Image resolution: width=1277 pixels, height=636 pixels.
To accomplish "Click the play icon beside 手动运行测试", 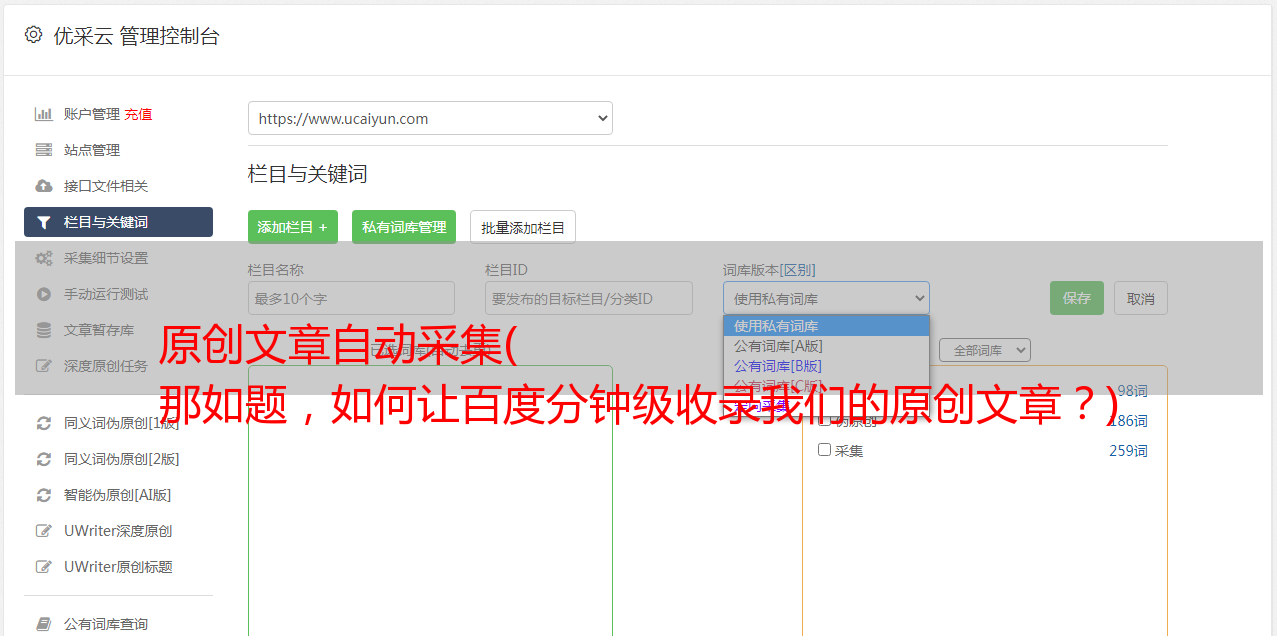I will coord(43,294).
